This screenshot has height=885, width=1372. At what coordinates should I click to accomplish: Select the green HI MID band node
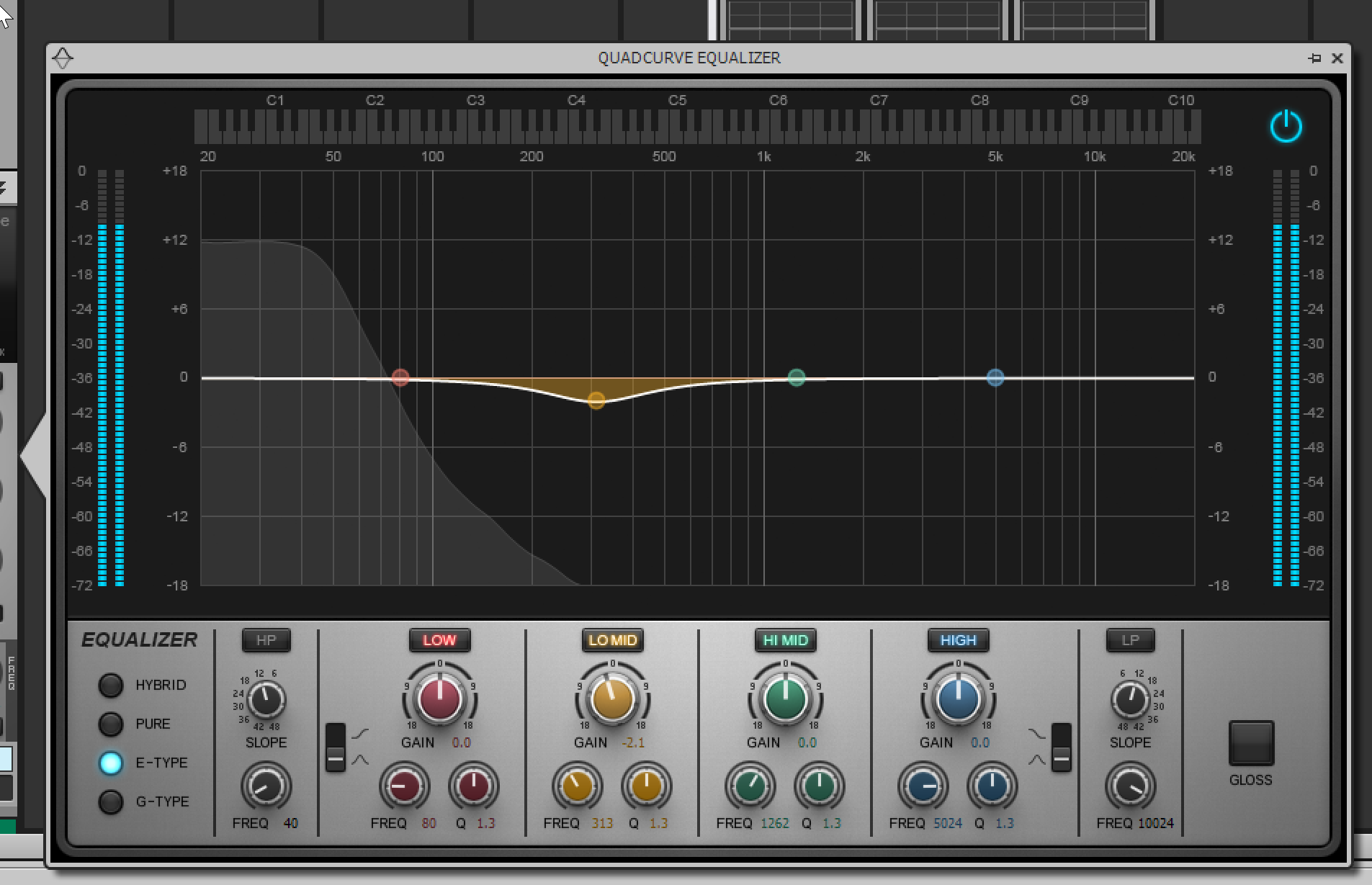pos(796,377)
